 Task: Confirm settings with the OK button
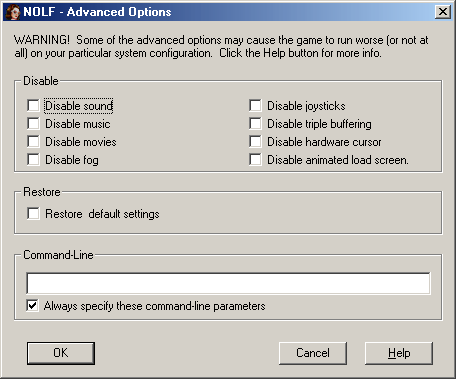(x=61, y=353)
